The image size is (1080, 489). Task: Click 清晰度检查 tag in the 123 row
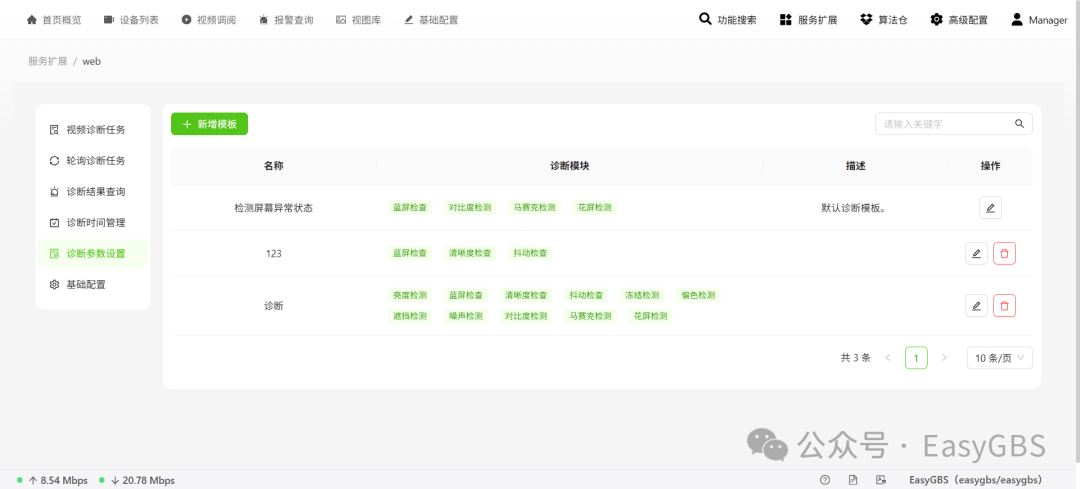click(x=470, y=253)
